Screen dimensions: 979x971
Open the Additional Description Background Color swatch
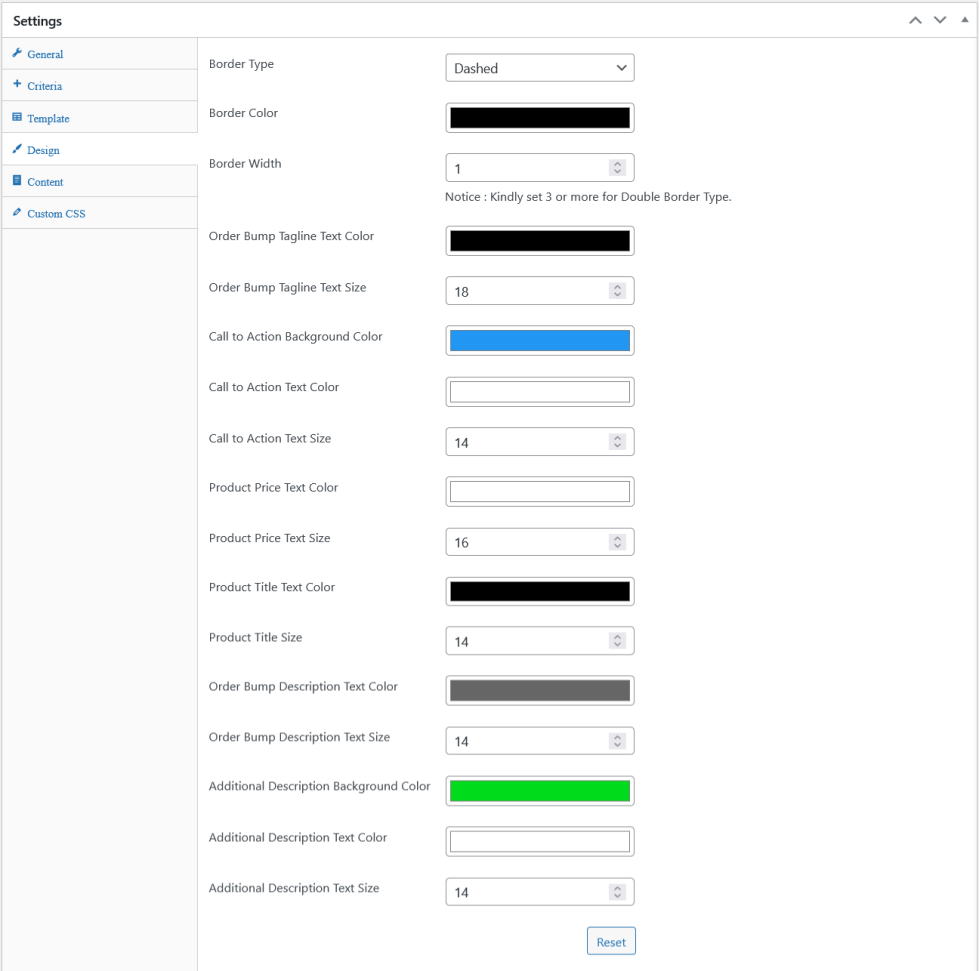pyautogui.click(x=539, y=790)
